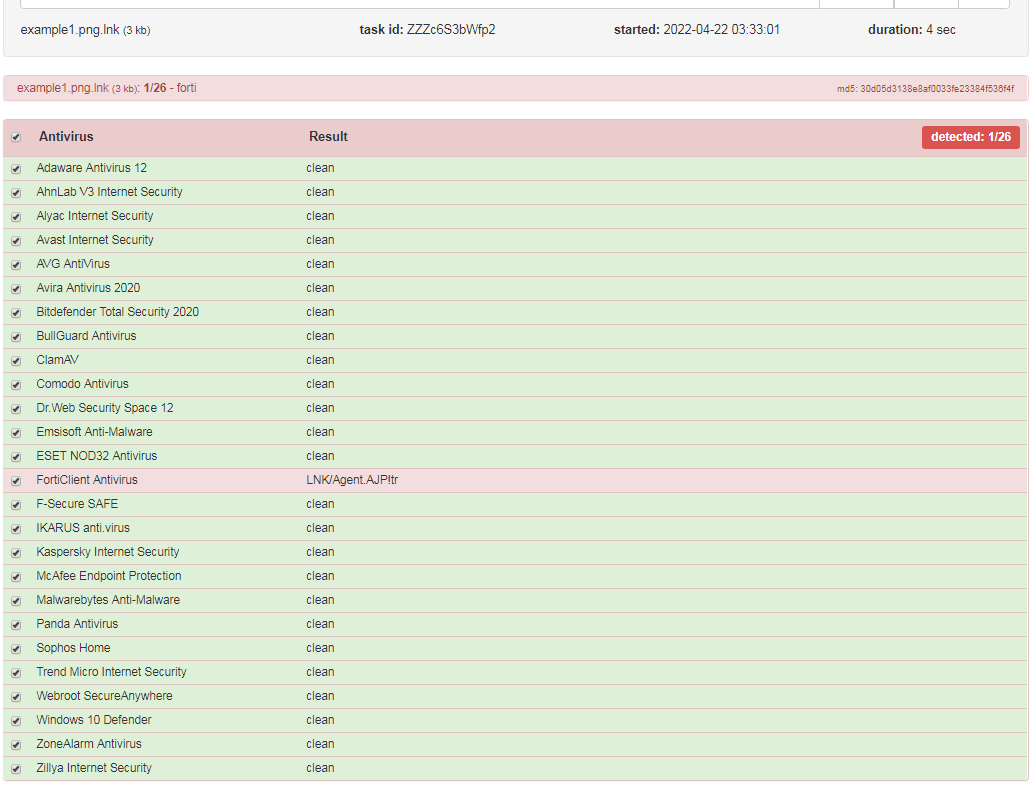Uncheck Bitdefender Total Security 2020 checkbox
Screen dimensions: 1032x811
pos(16,313)
